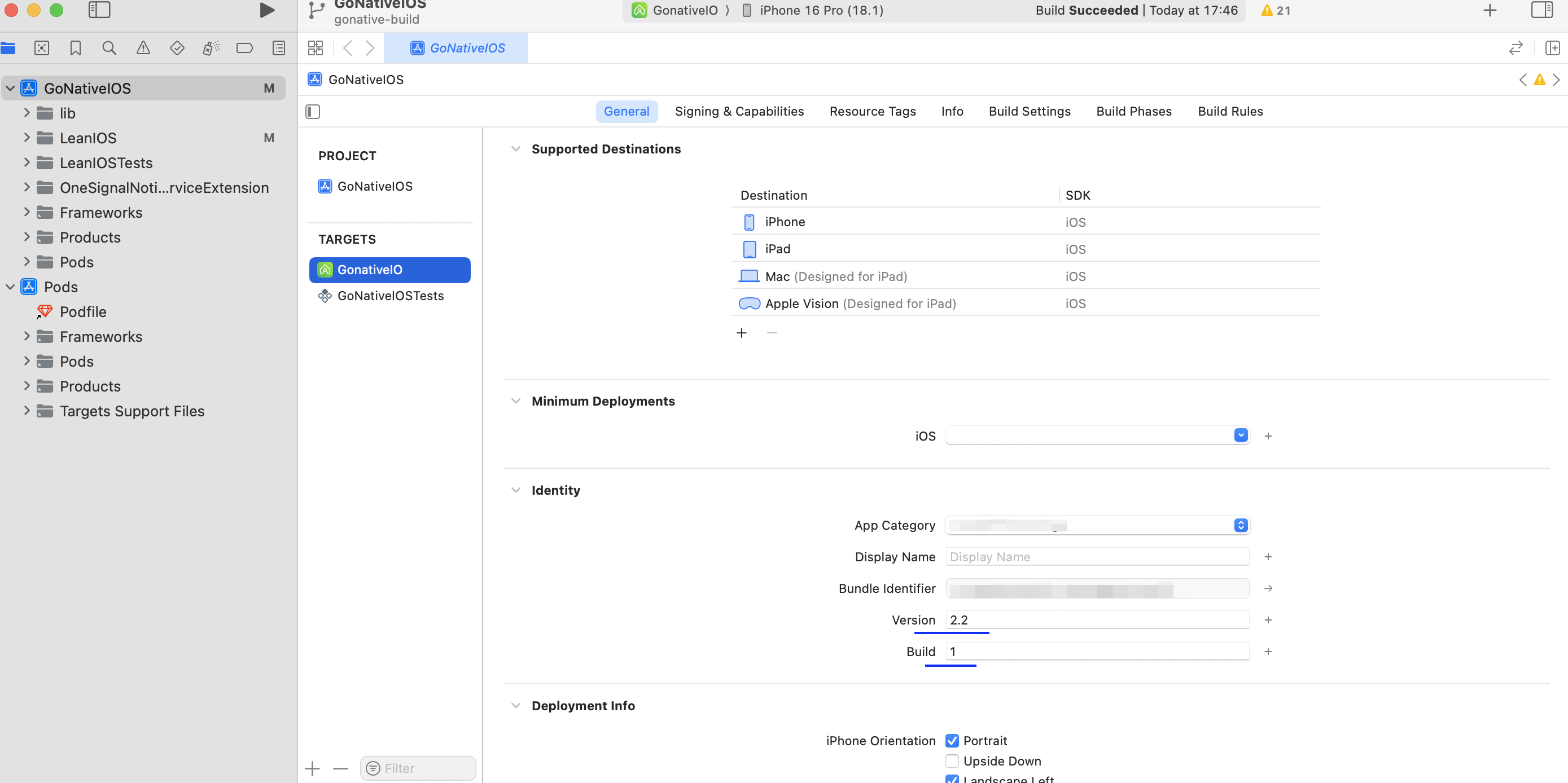Image resolution: width=1568 pixels, height=783 pixels.
Task: Open the Report navigator icon
Action: point(279,48)
